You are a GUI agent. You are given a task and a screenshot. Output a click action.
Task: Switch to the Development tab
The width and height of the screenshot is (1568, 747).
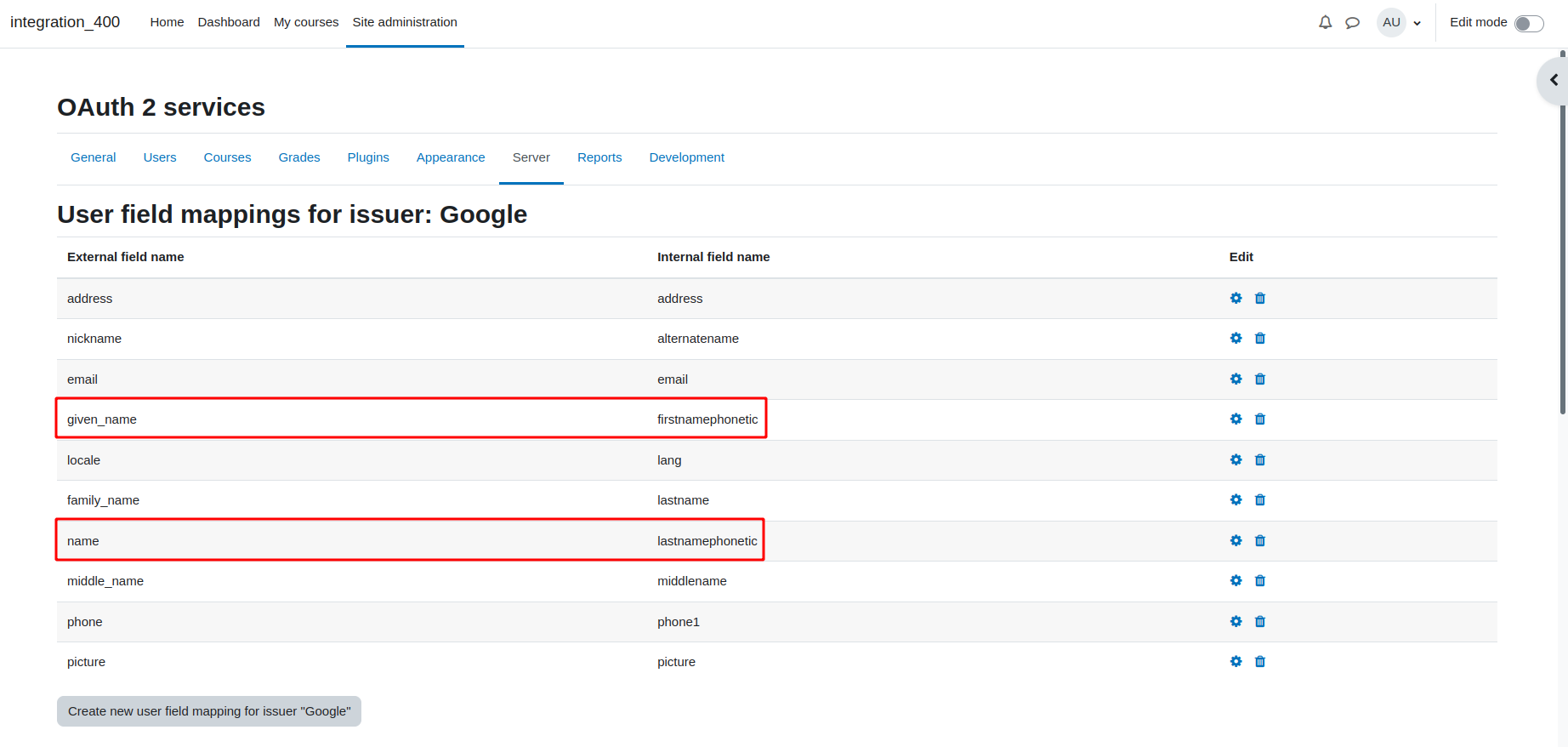click(x=687, y=157)
